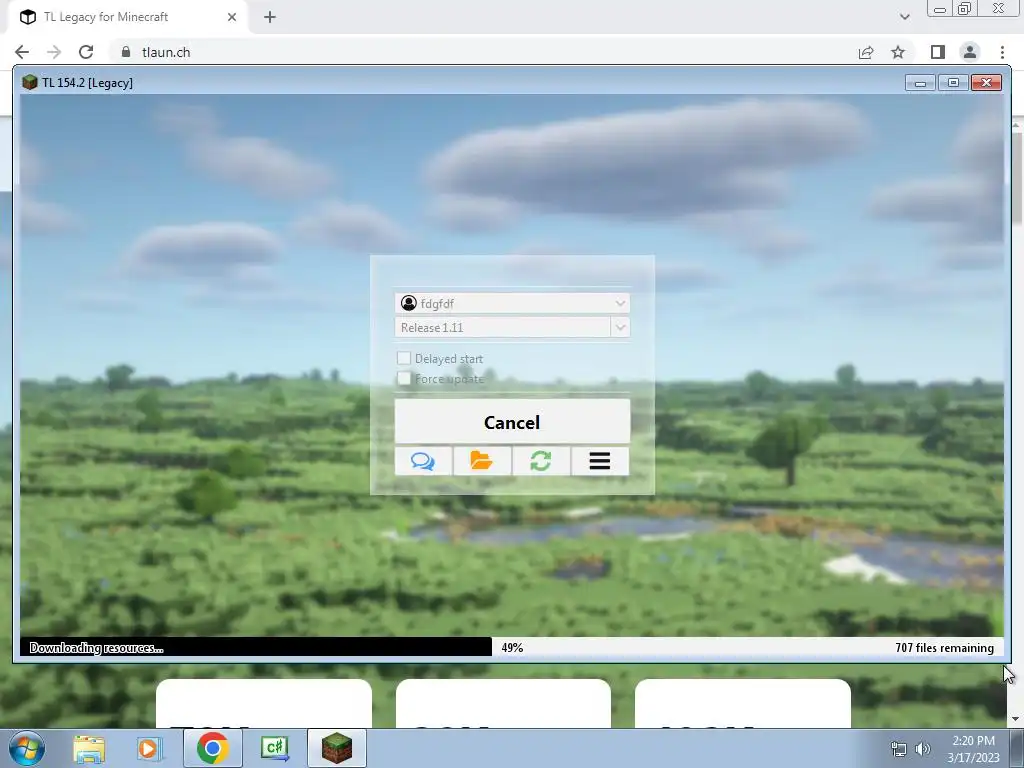Bookmark this page with the star icon
This screenshot has height=768, width=1024.
coord(898,52)
